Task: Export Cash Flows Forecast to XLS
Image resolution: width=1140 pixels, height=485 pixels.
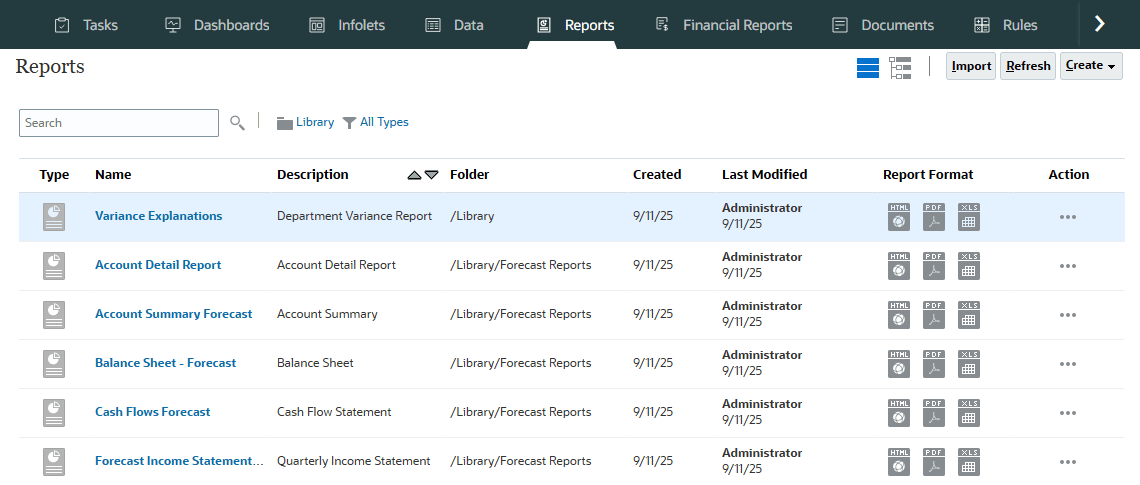Action: click(968, 413)
